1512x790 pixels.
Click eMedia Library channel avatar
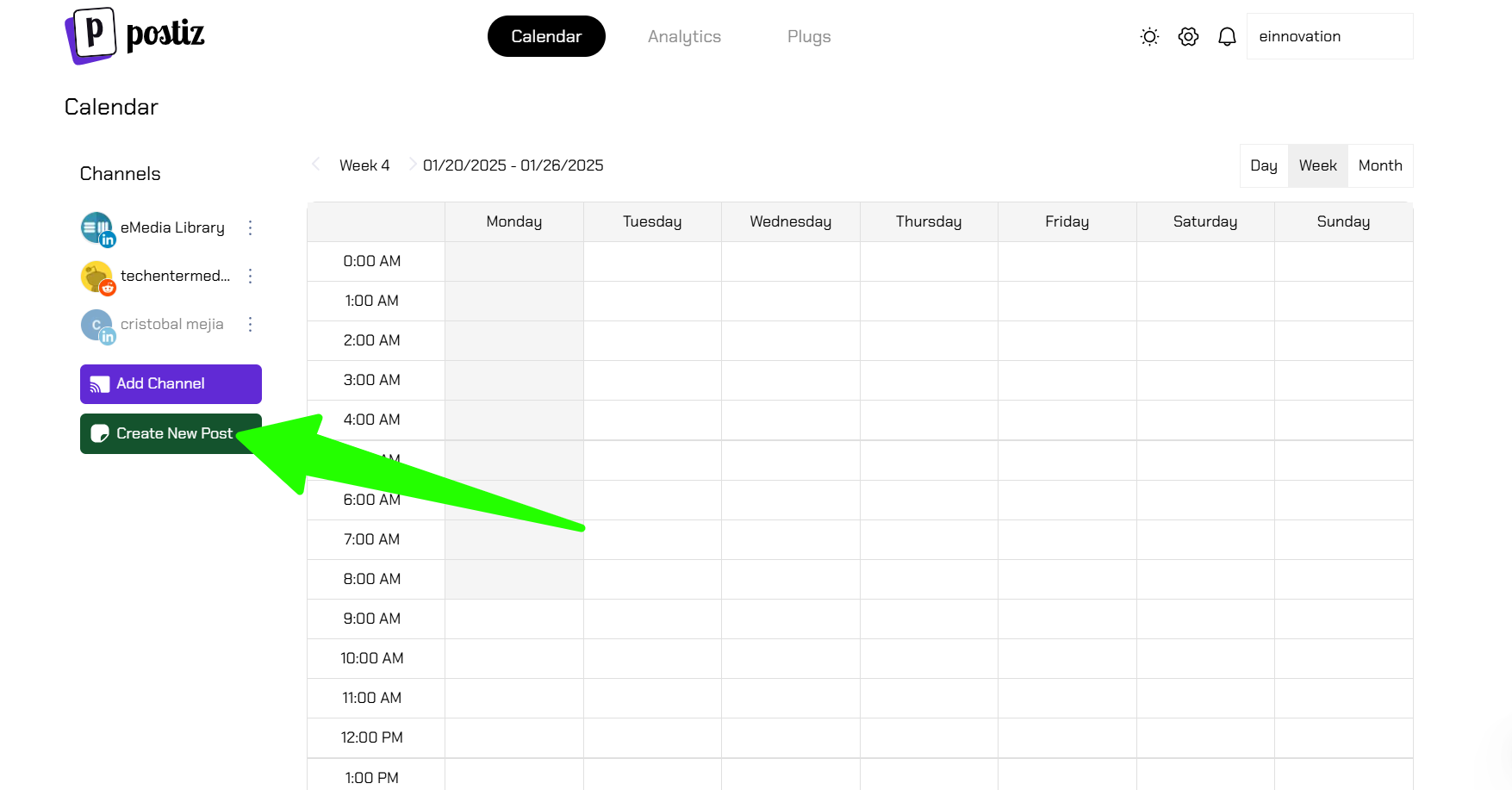pos(97,229)
